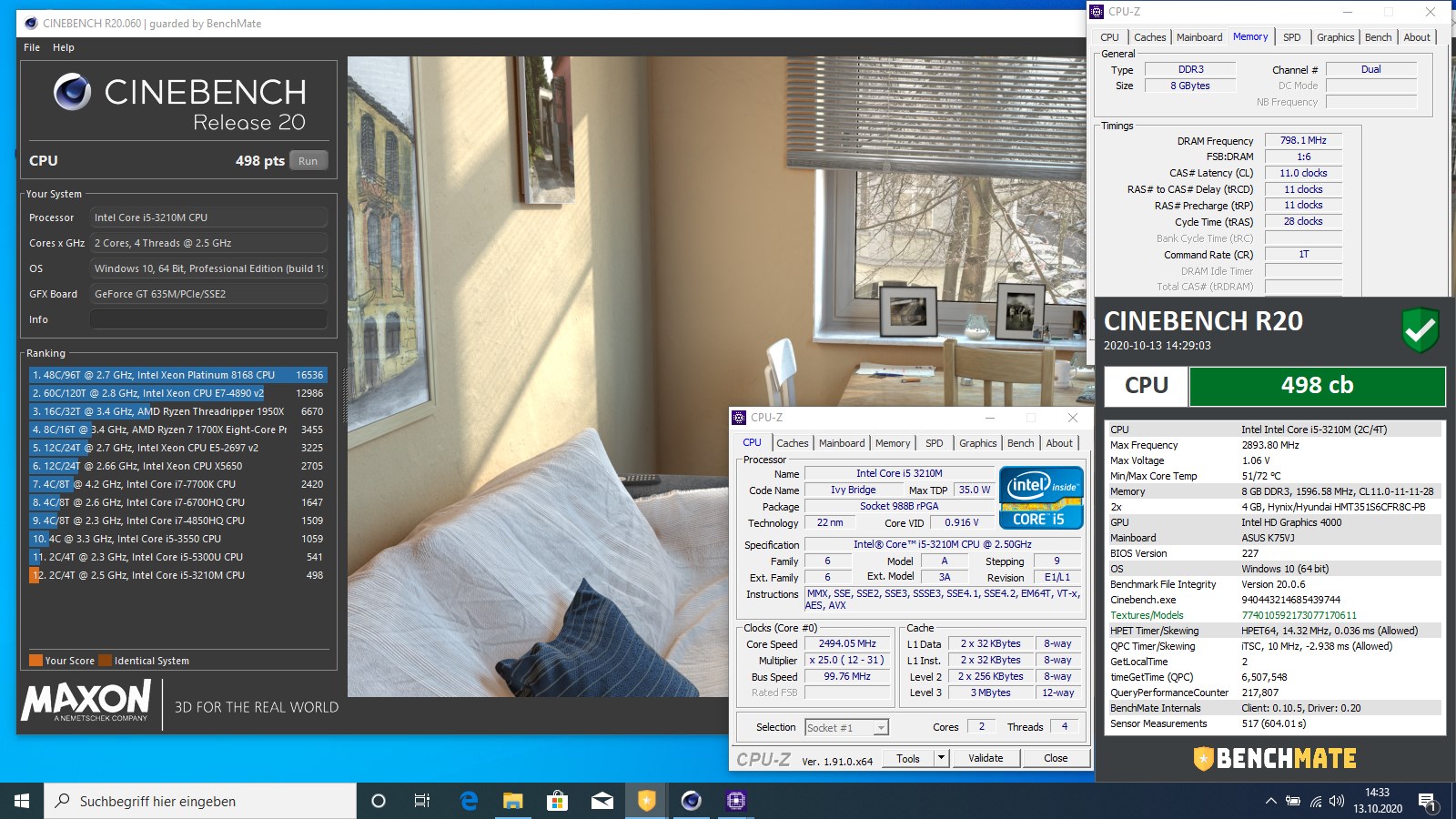1456x819 pixels.
Task: Switch to CPU tab in upper CPU-Z
Action: click(x=1109, y=37)
